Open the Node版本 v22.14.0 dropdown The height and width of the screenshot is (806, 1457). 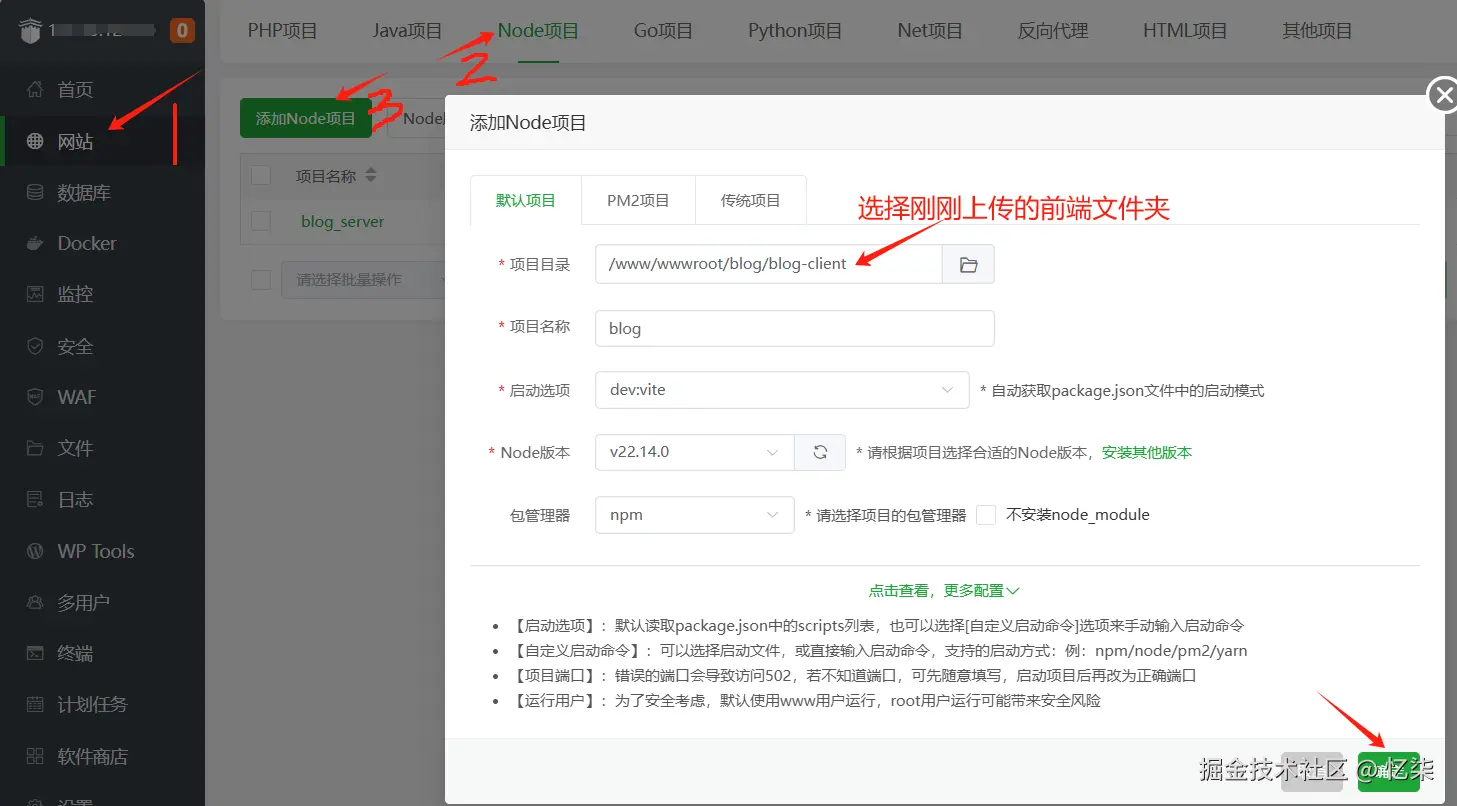[x=694, y=452]
